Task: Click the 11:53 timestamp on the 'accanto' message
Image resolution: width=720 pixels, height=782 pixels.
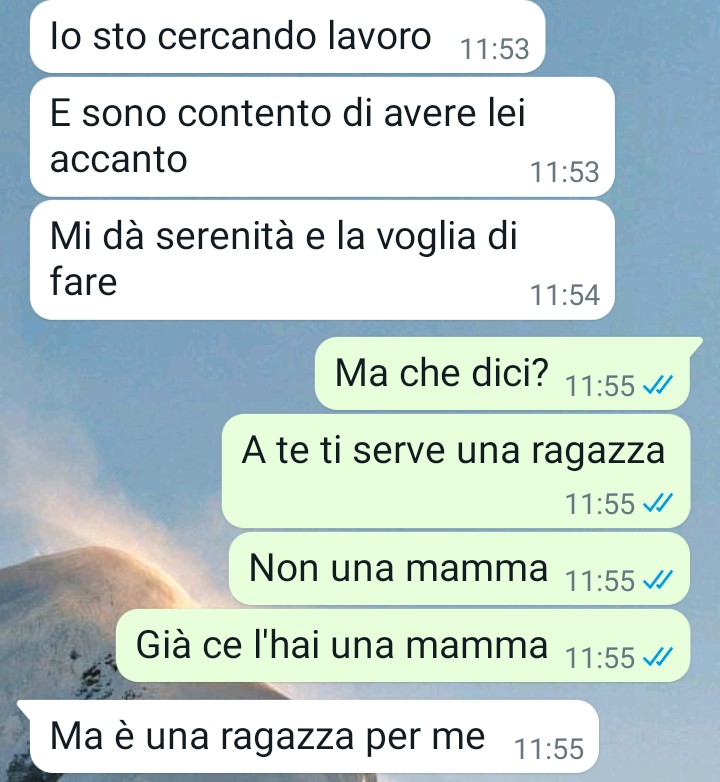Action: 564,172
